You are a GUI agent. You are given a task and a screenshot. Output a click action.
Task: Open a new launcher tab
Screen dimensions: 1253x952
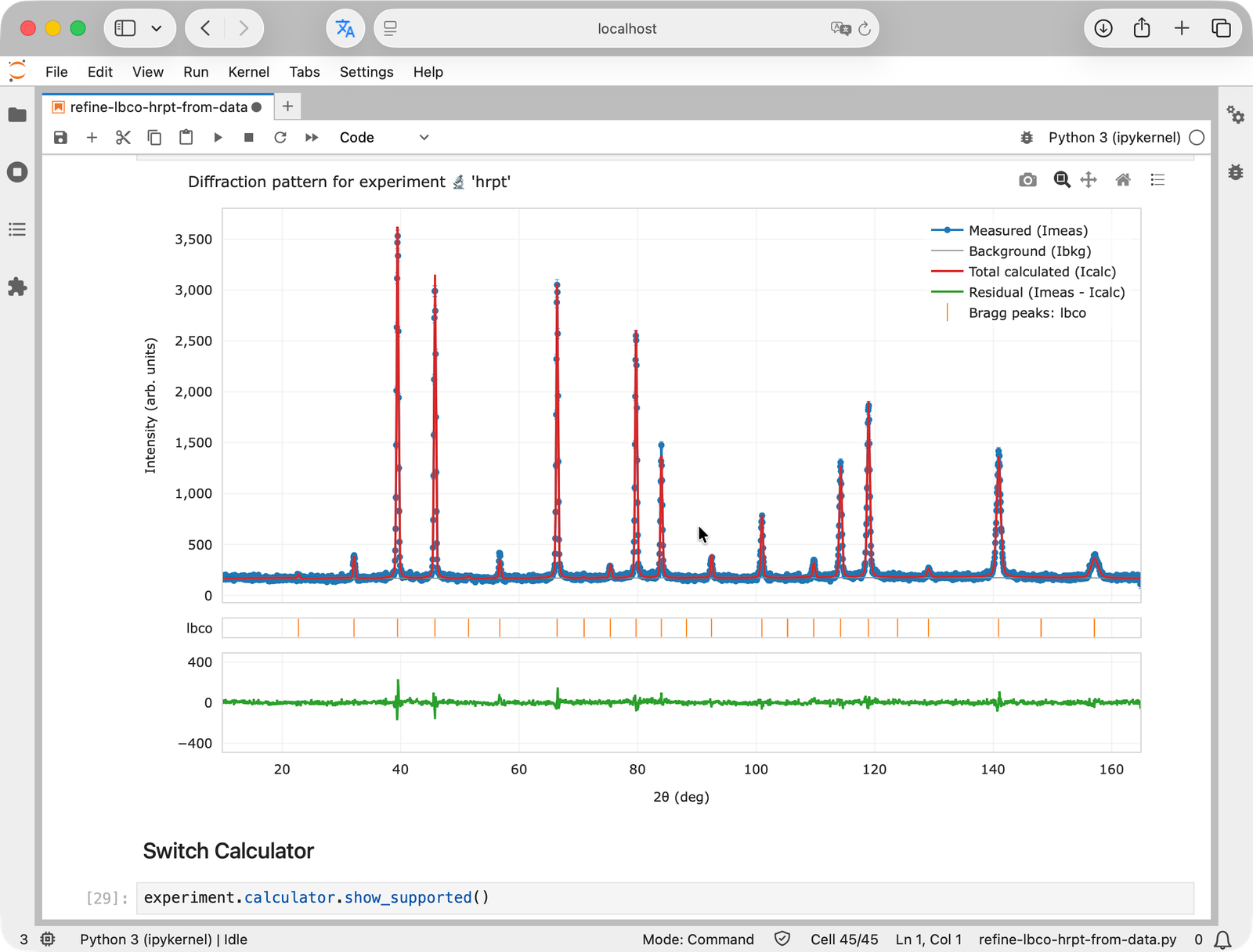pos(287,106)
